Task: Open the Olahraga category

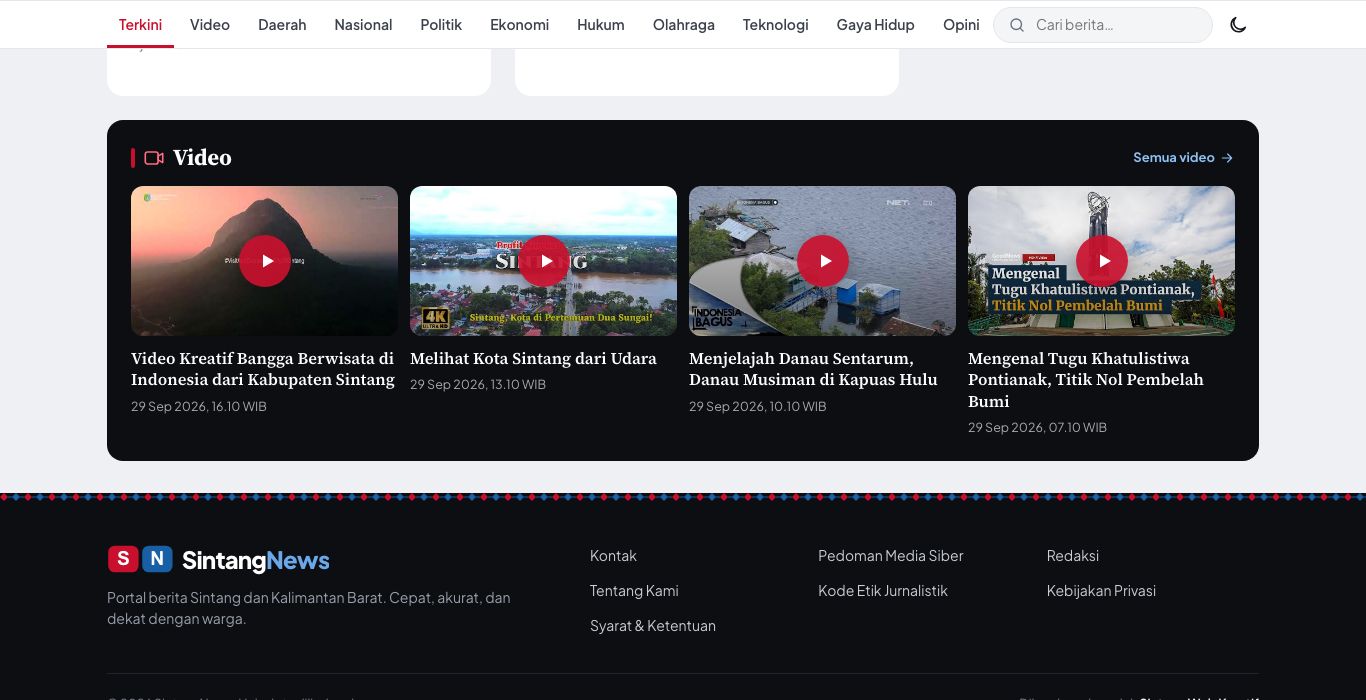Action: coord(684,25)
